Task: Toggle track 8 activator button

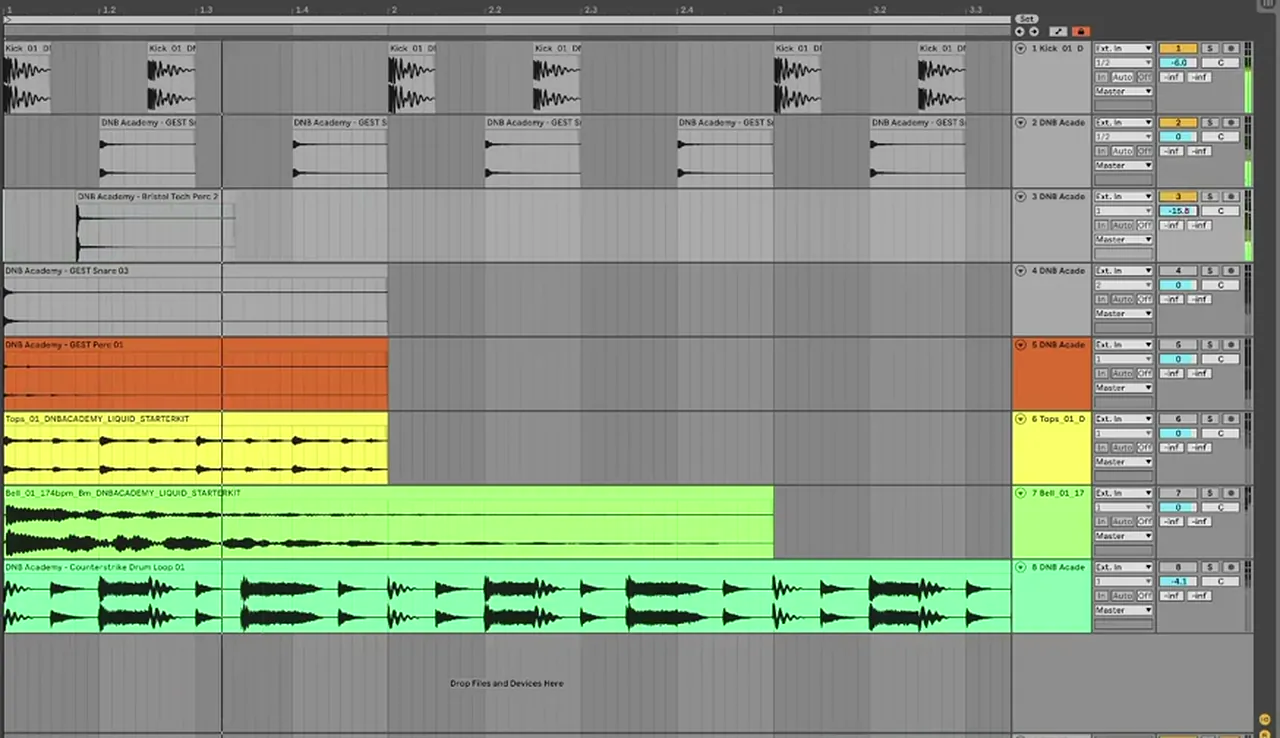Action: point(1178,566)
